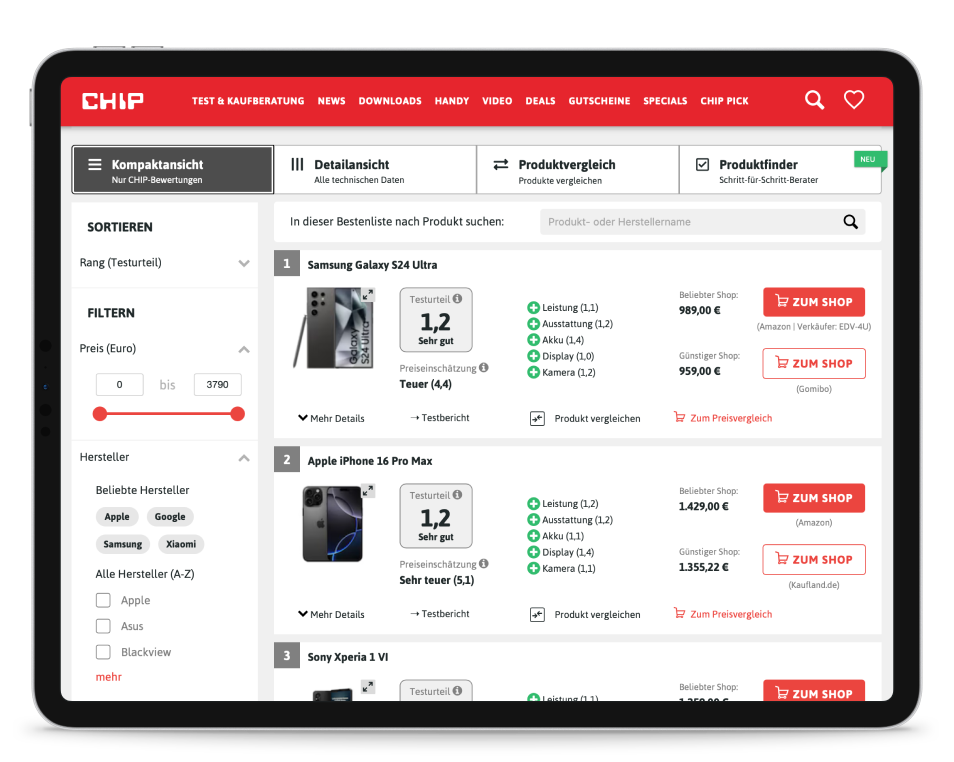Click the minimum price slider handle
Viewport: 954px width, 762px height.
100,414
